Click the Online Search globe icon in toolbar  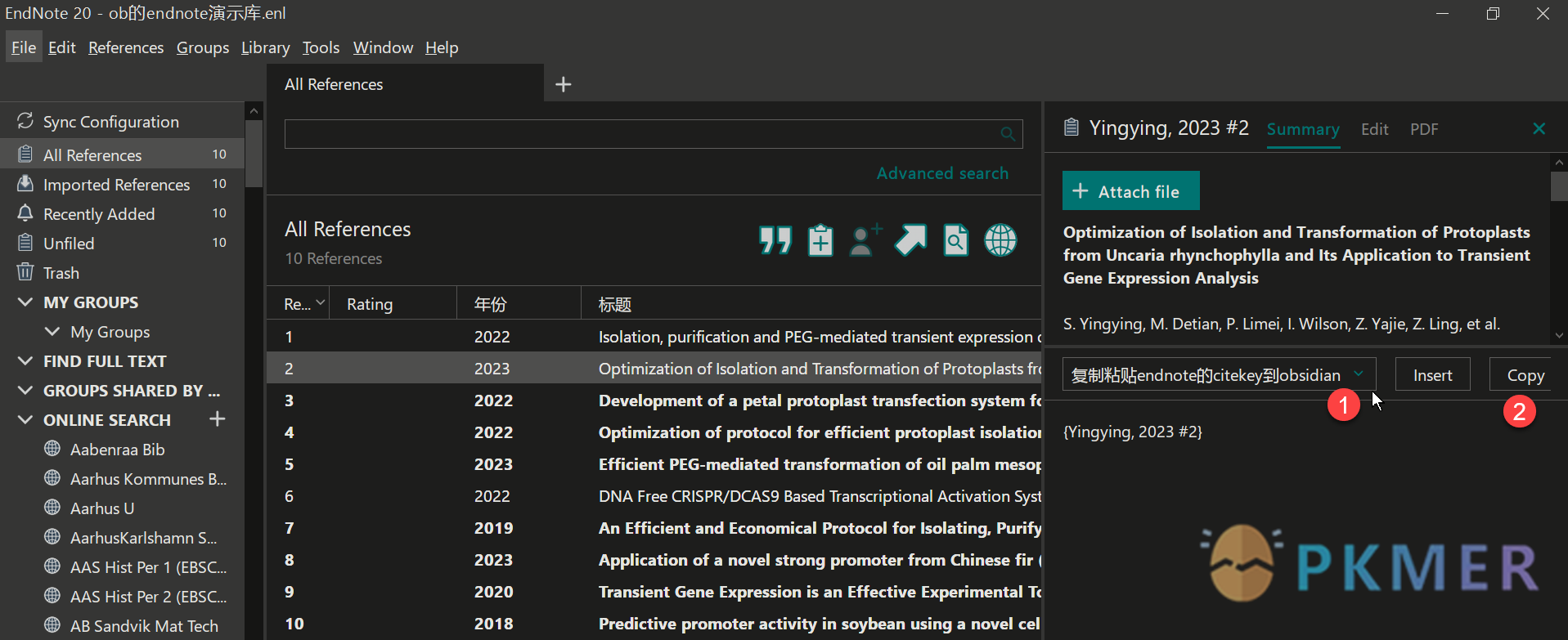point(1000,240)
